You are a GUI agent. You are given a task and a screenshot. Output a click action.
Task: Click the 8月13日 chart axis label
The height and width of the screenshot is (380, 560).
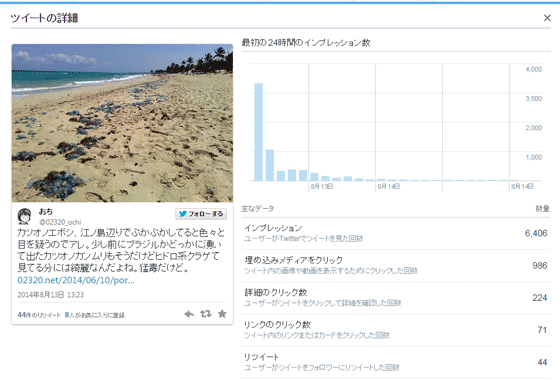click(x=322, y=186)
